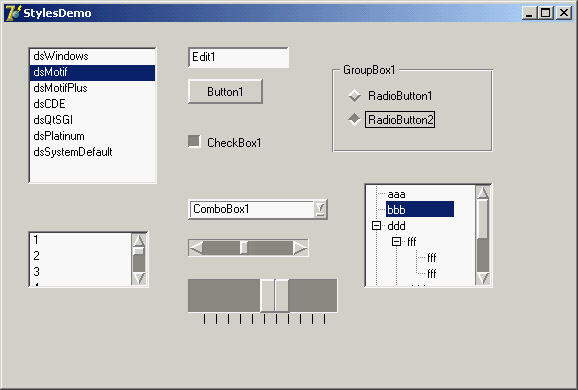The width and height of the screenshot is (578, 390).
Task: Choose dsCDE style
Action: 92,104
